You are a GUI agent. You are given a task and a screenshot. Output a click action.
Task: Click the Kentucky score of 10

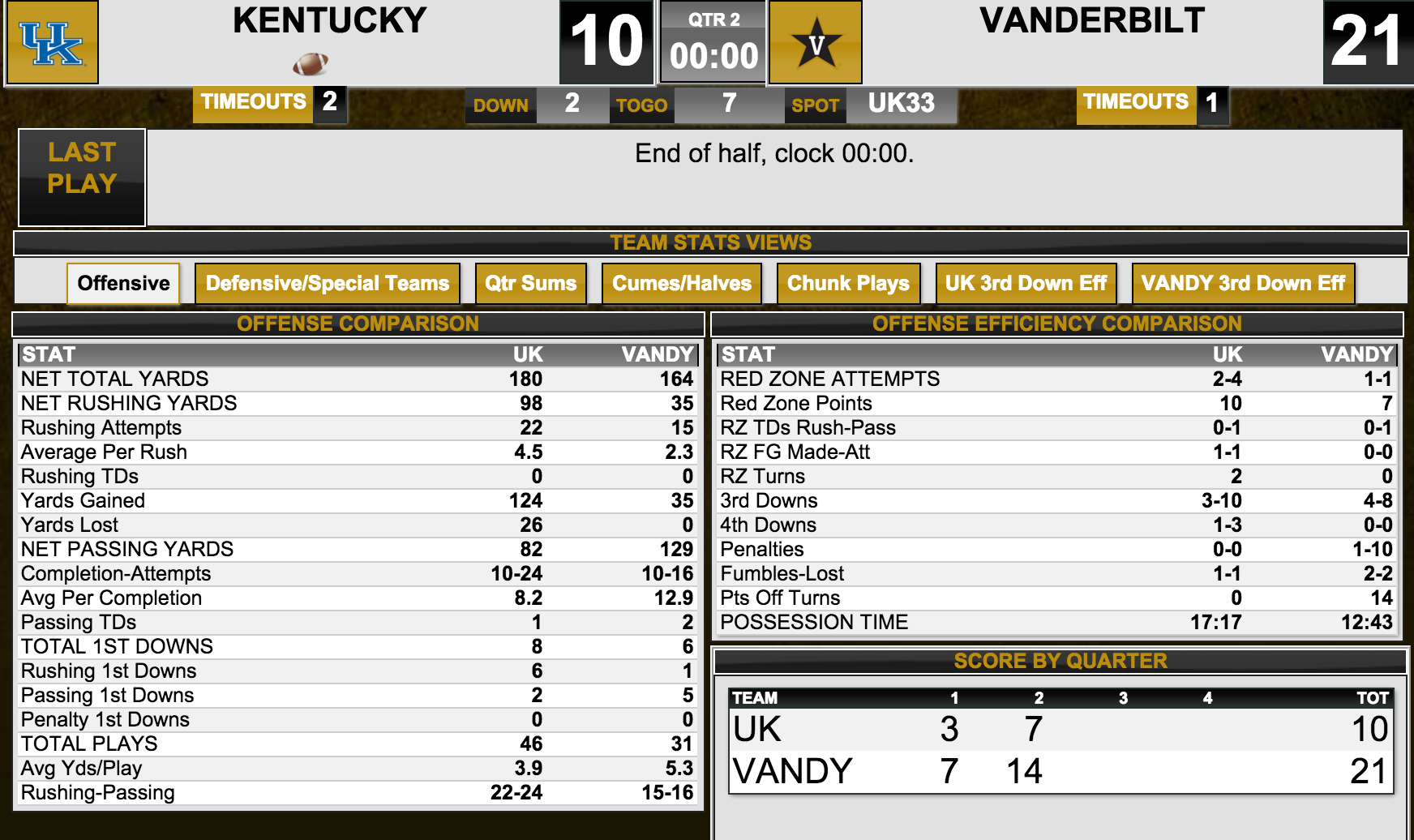click(x=606, y=42)
